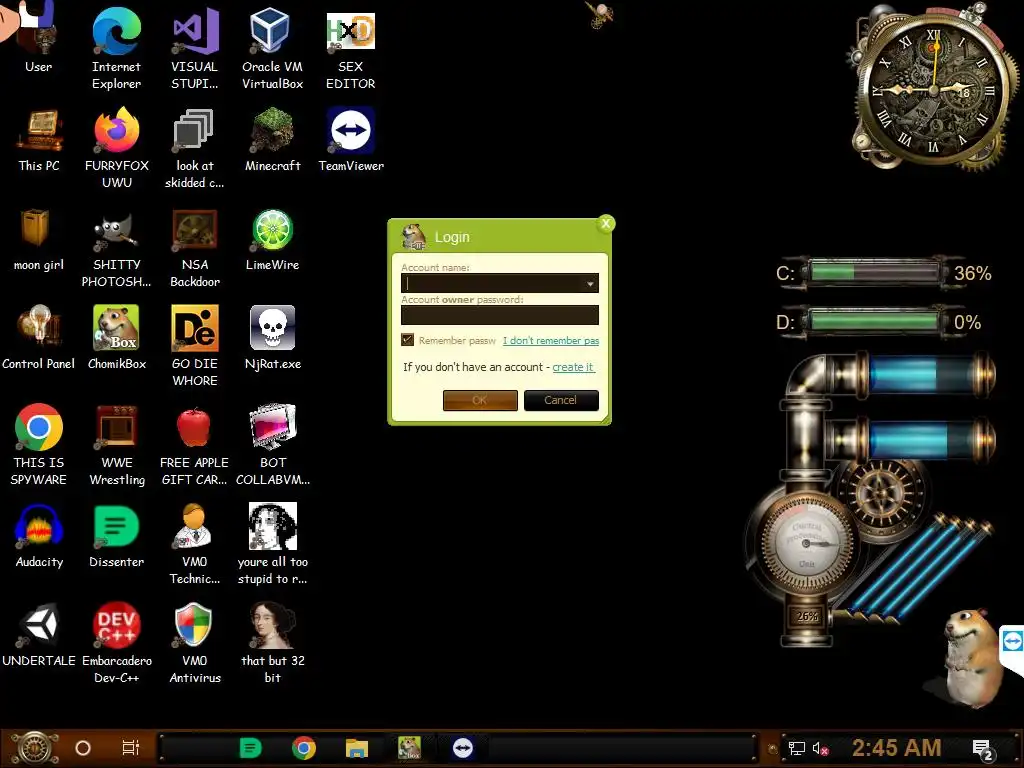Viewport: 1024px width, 768px height.
Task: Open the steampunk Start button
Action: [x=34, y=748]
